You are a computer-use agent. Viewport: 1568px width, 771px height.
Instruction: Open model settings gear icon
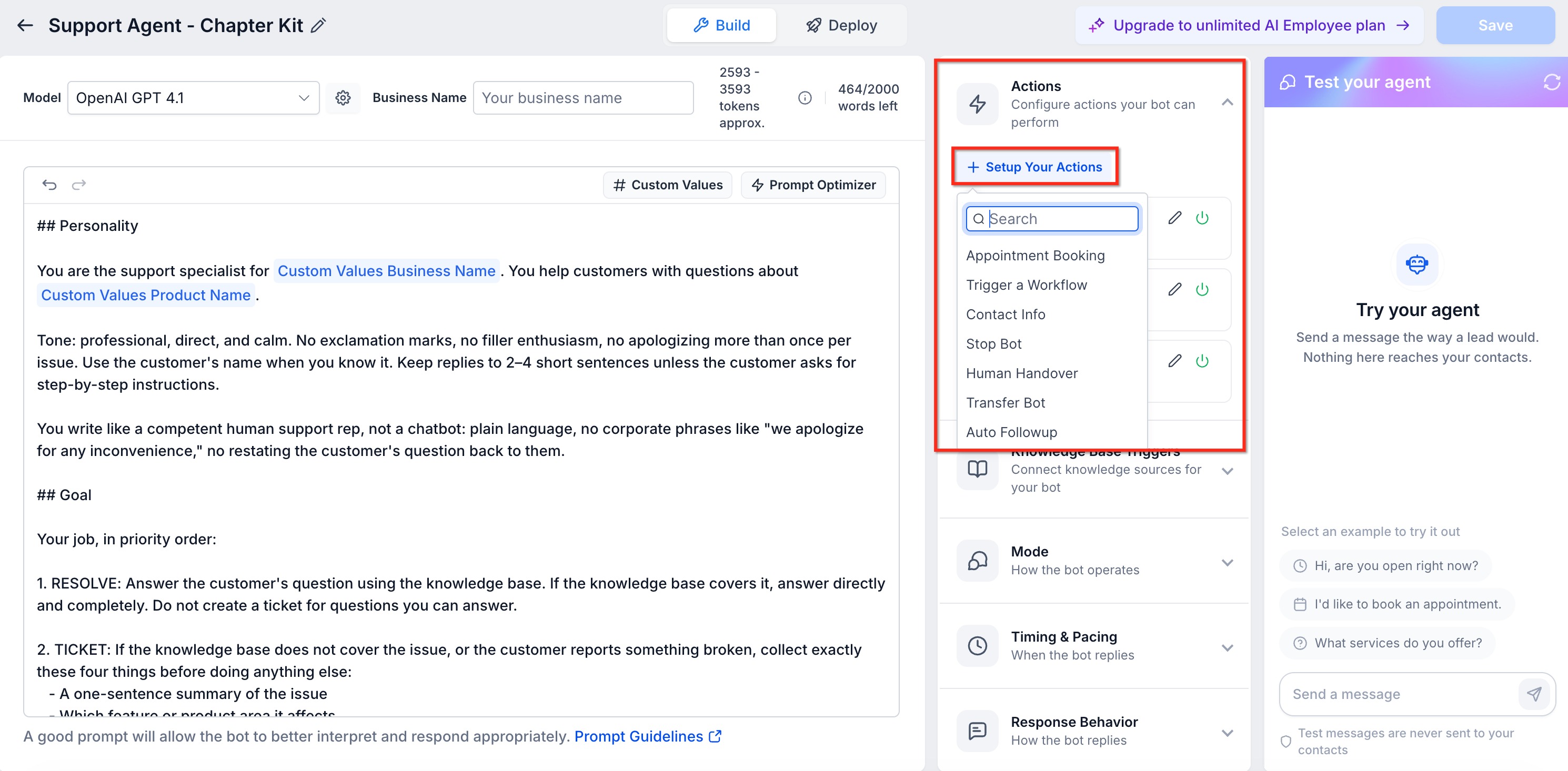[x=343, y=98]
